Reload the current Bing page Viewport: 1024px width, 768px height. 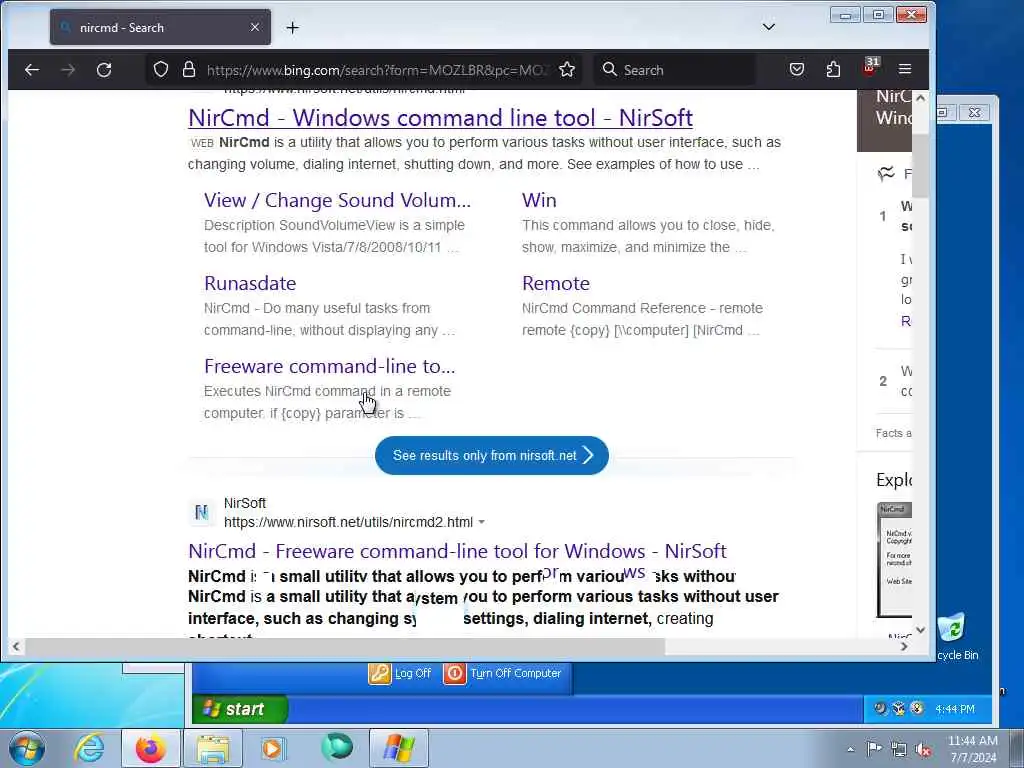pyautogui.click(x=104, y=69)
